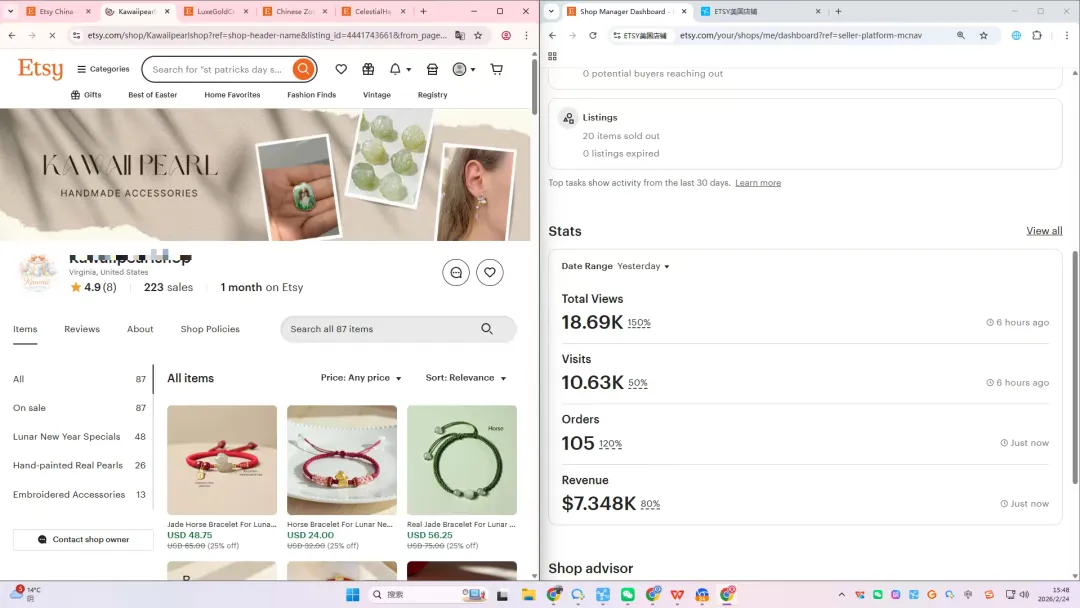Image resolution: width=1080 pixels, height=608 pixels.
Task: Select the On sale category
Action: pyautogui.click(x=79, y=408)
